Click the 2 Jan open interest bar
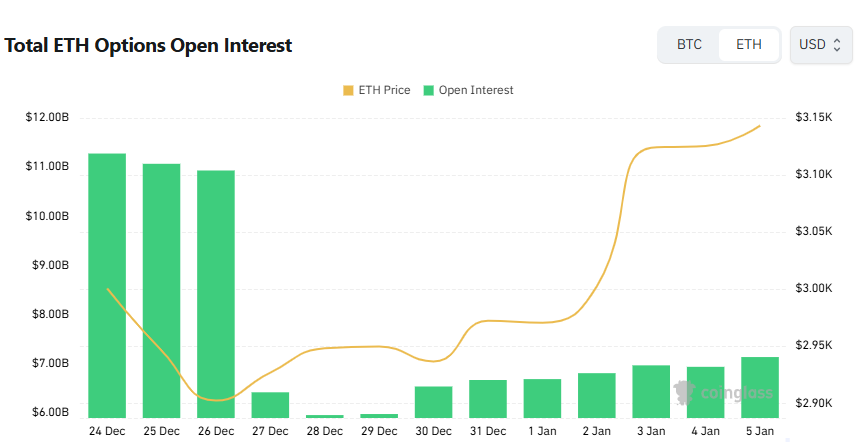The width and height of the screenshot is (859, 442). (x=596, y=395)
